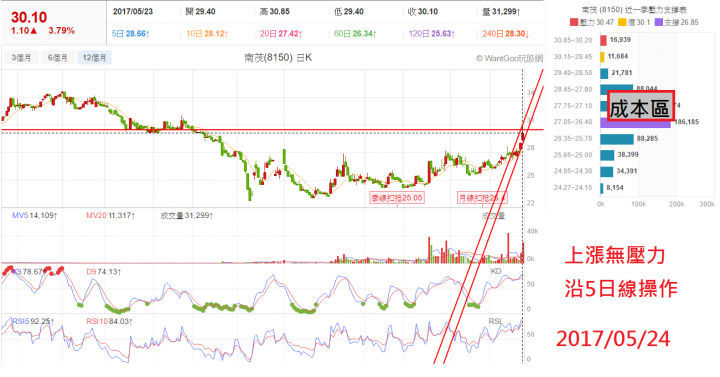Click the 300k axis label

point(707,204)
